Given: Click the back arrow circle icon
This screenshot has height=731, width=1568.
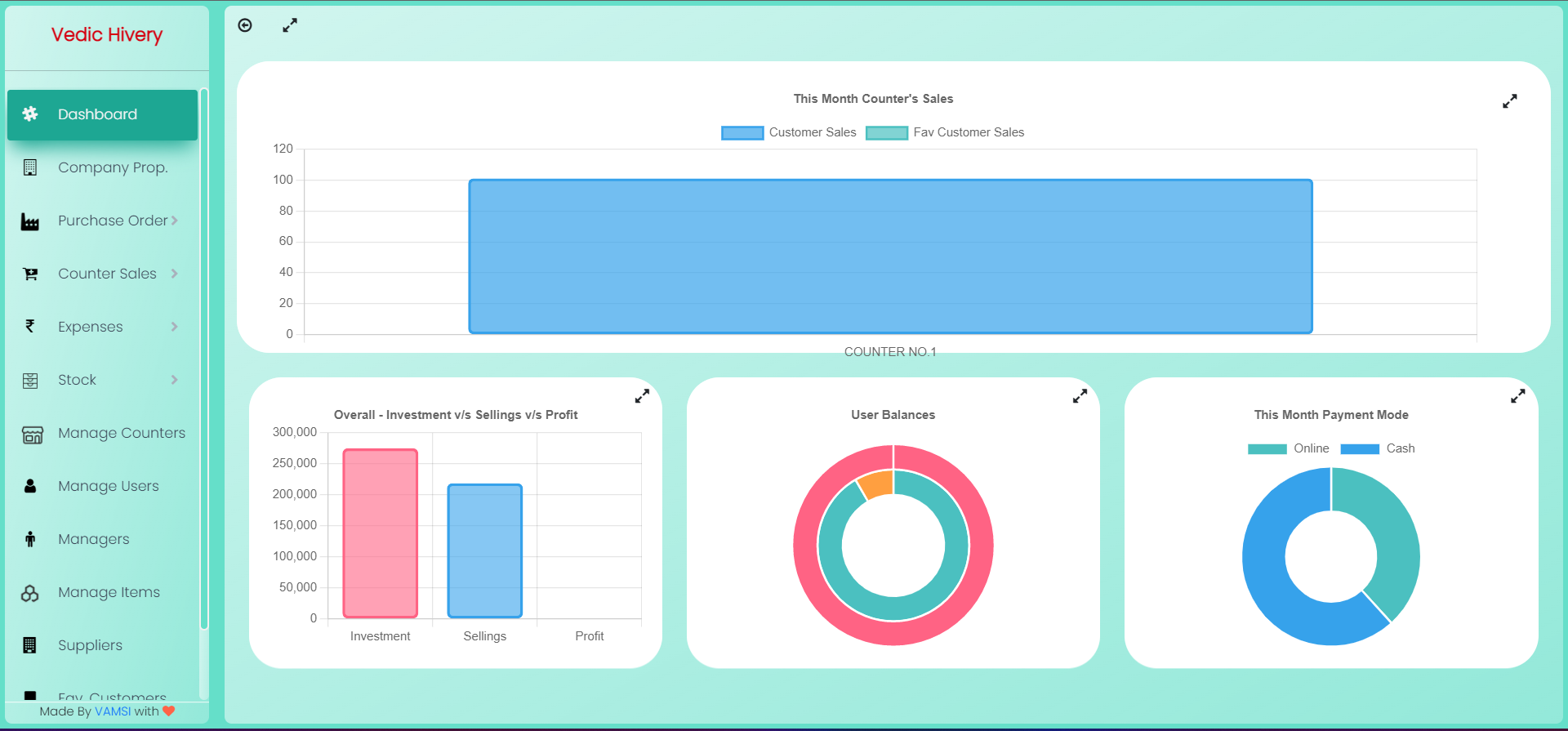Looking at the screenshot, I should (245, 25).
